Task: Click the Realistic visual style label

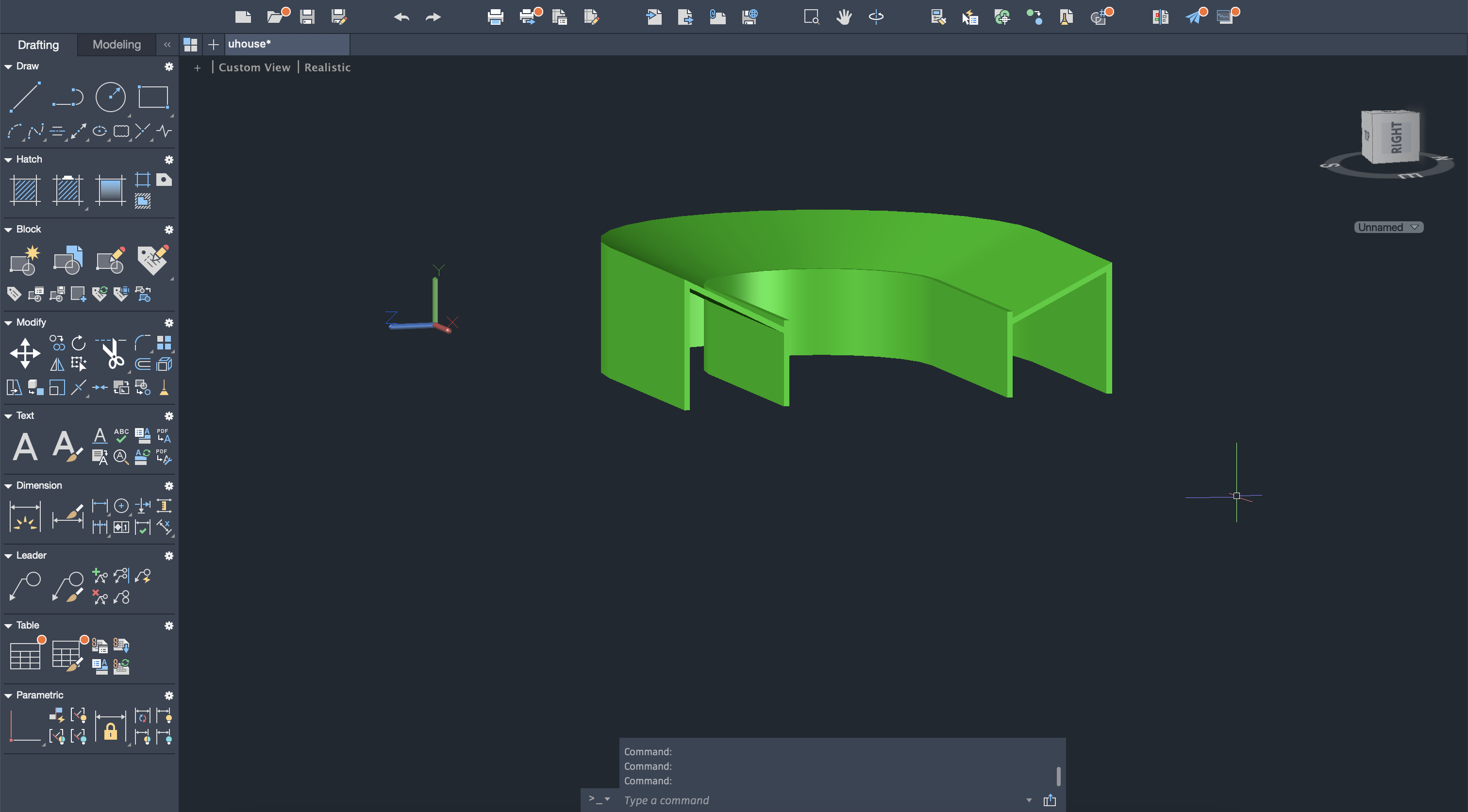Action: (x=327, y=67)
